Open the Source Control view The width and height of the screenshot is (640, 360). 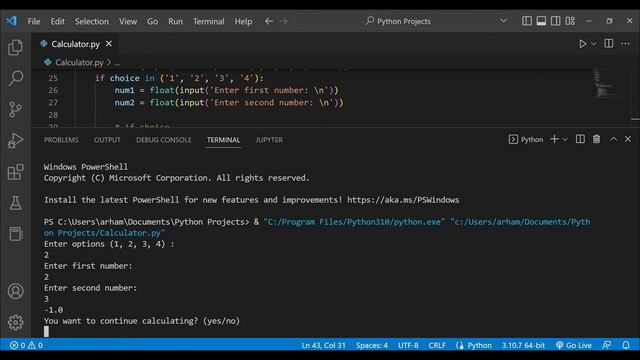tap(16, 109)
